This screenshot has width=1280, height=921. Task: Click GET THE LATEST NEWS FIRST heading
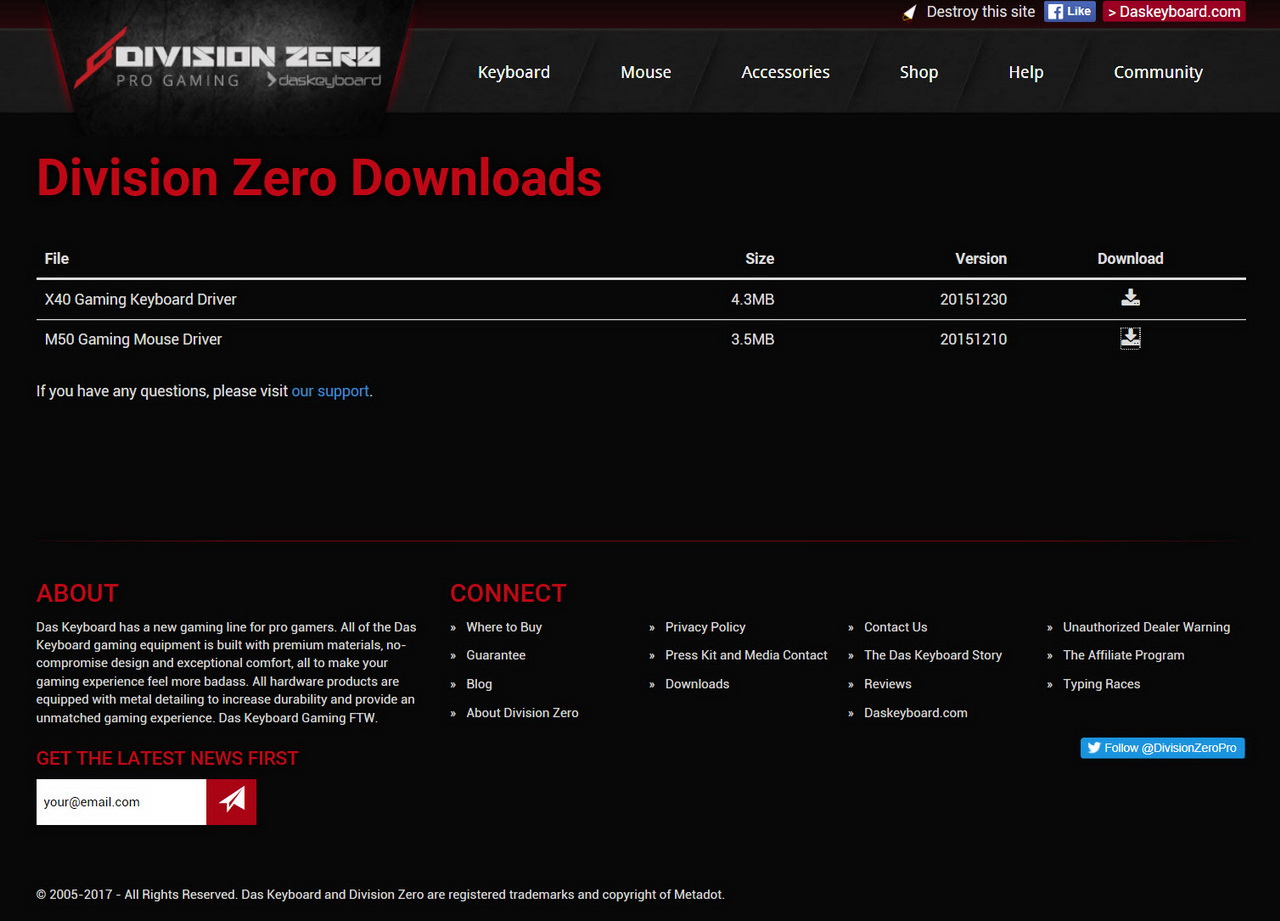click(167, 758)
